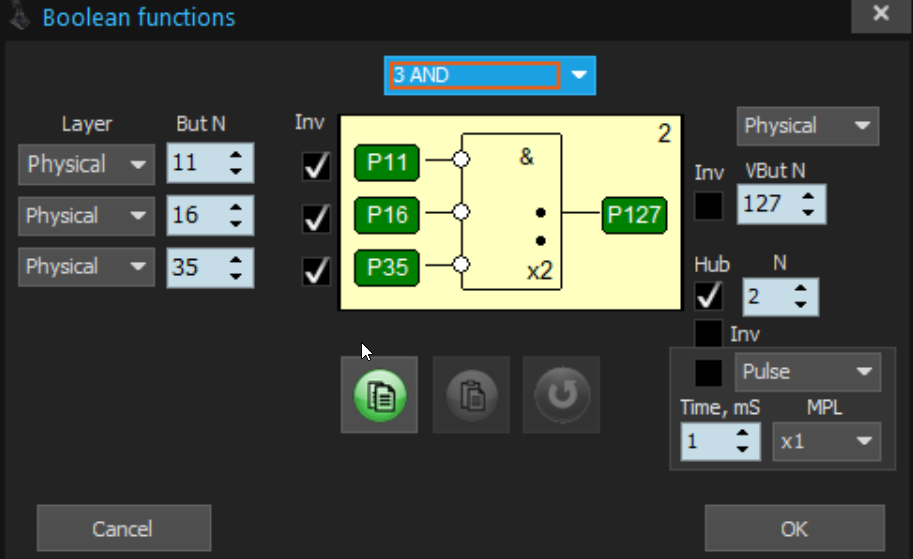This screenshot has width=913, height=559.
Task: Increase the VBut N value with the up arrow
Action: (808, 198)
